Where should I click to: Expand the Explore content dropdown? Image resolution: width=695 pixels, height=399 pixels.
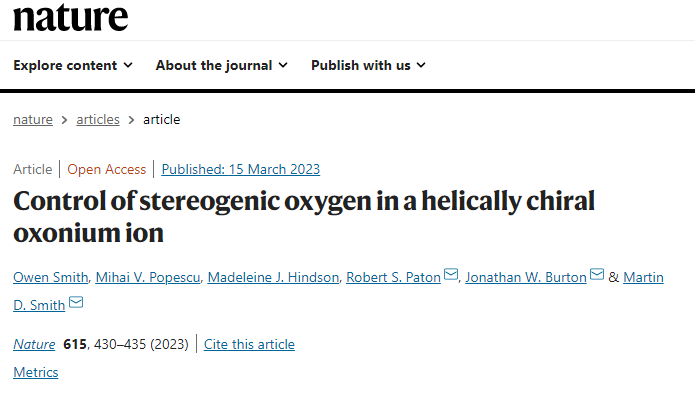73,66
